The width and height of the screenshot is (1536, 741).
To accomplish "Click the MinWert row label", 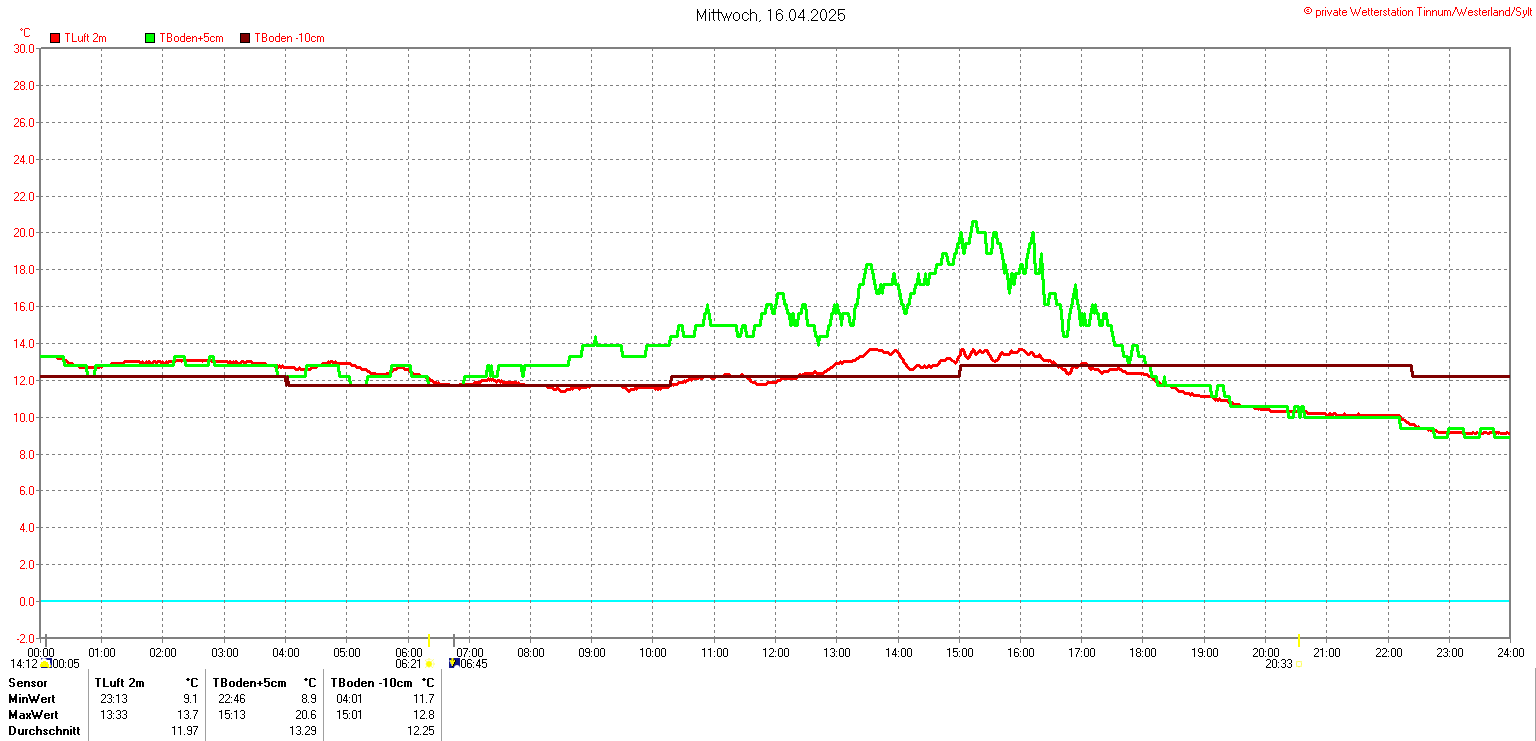I will point(32,699).
